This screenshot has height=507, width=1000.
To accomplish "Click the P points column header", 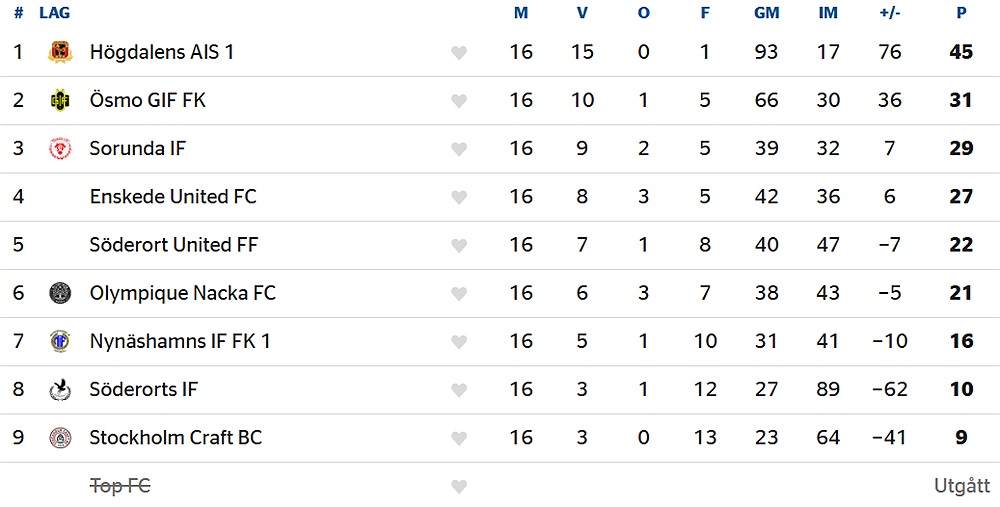I will point(961,13).
